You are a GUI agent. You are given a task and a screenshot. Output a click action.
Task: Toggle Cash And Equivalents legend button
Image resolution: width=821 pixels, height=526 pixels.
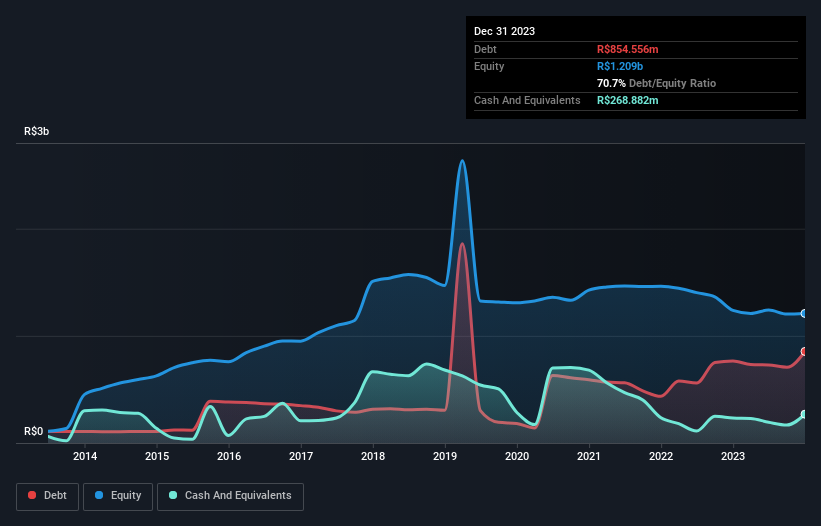230,496
